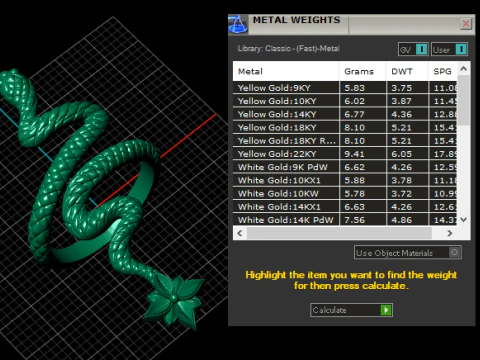Image resolution: width=480 pixels, height=360 pixels.
Task: Click the 6.77 grams value
Action: (x=355, y=114)
